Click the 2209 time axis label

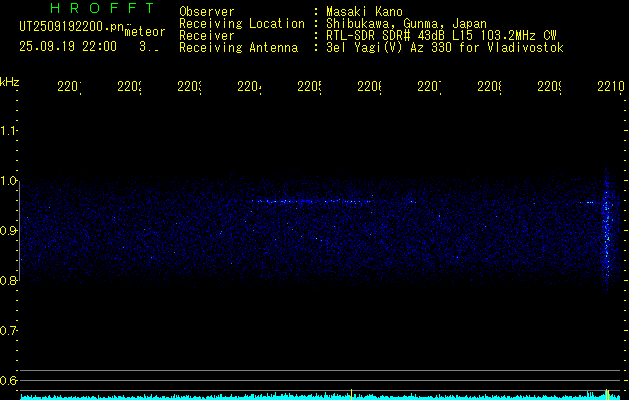tap(550, 87)
